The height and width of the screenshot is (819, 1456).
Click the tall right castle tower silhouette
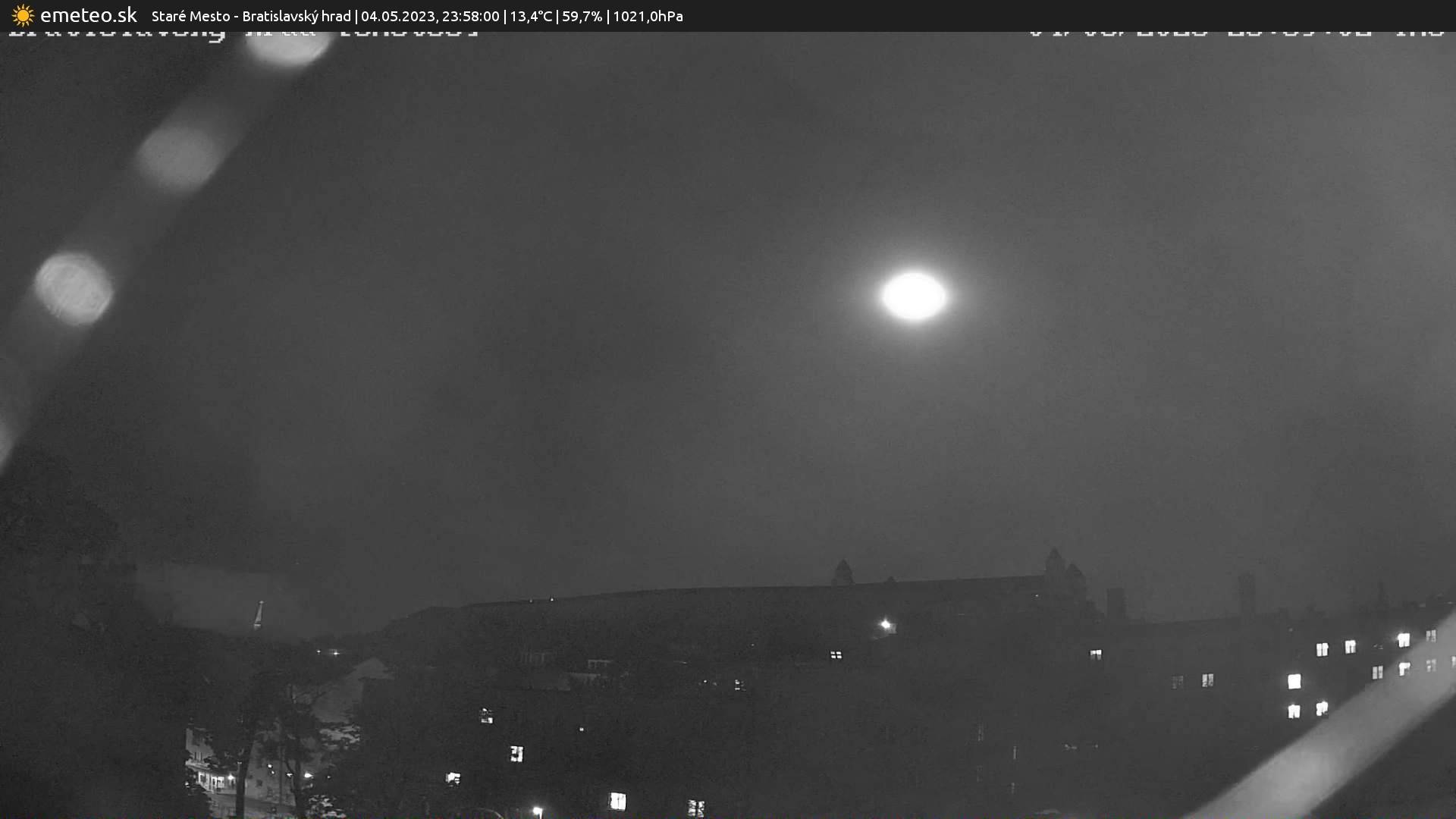tap(1055, 565)
